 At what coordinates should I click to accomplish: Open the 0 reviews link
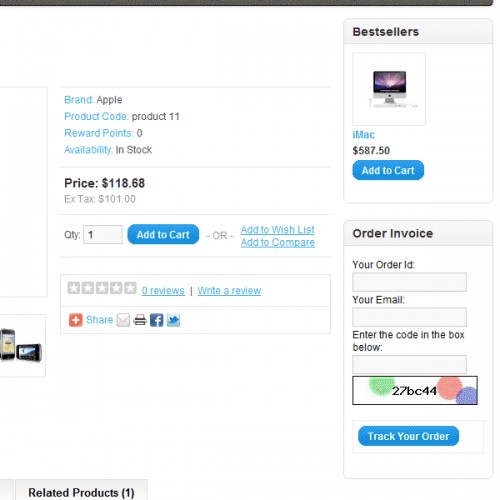pyautogui.click(x=163, y=290)
